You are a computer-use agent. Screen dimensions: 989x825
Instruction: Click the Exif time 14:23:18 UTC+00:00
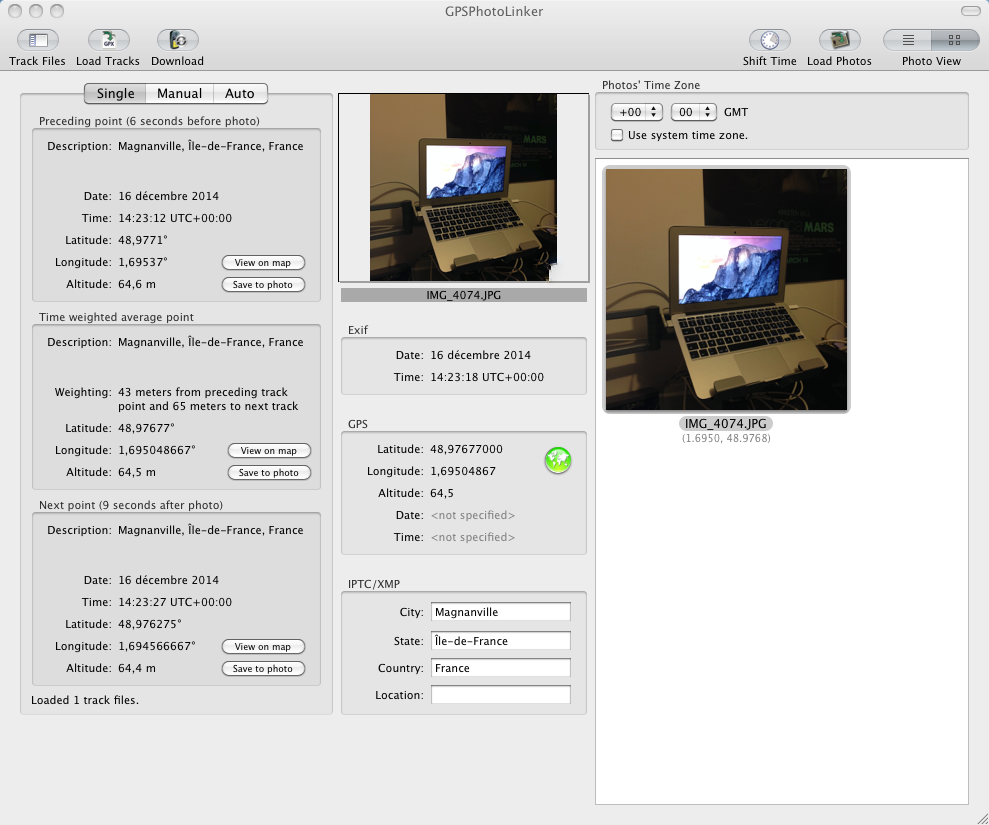487,377
